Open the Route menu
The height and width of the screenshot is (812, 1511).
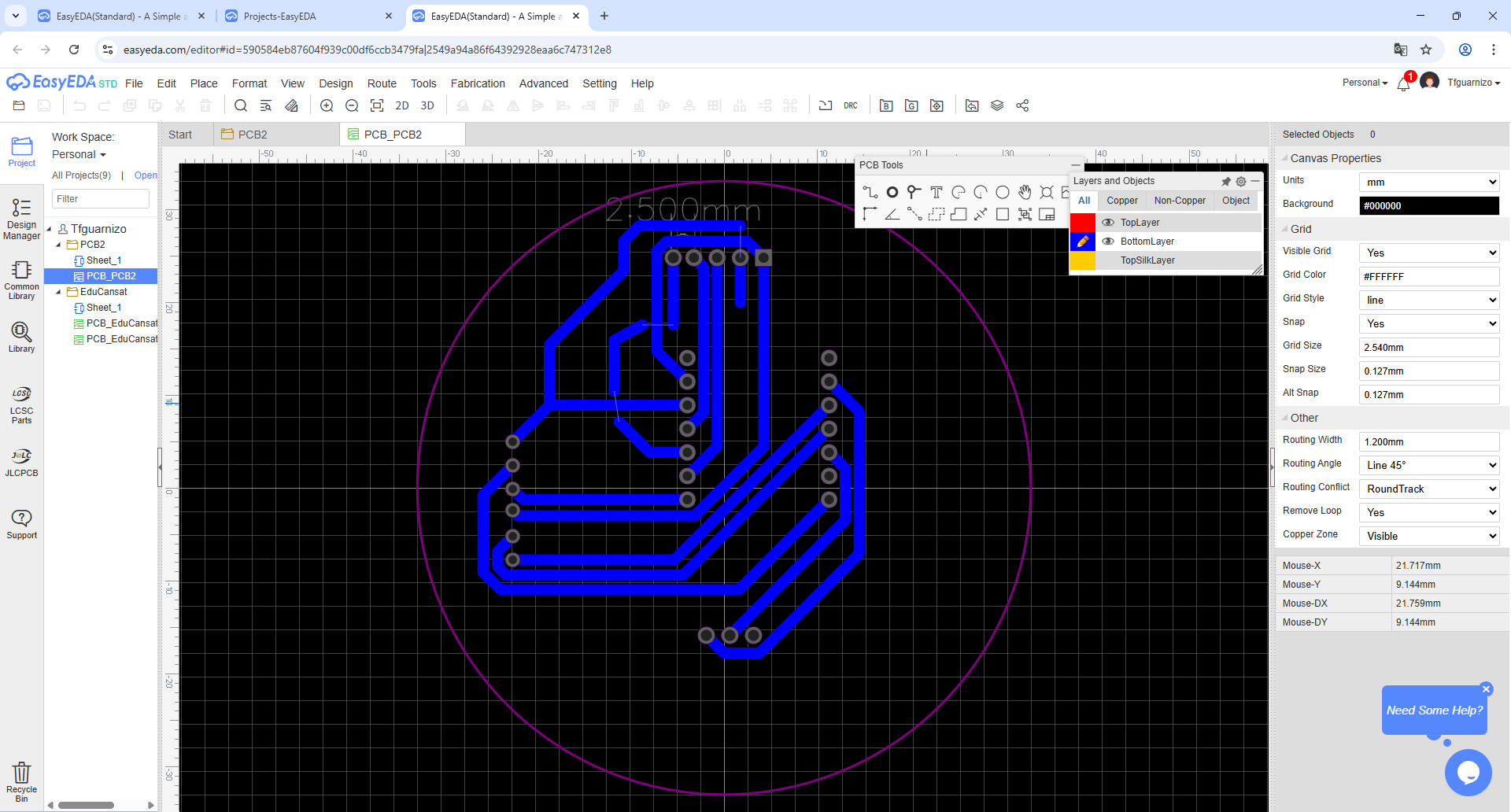(382, 83)
